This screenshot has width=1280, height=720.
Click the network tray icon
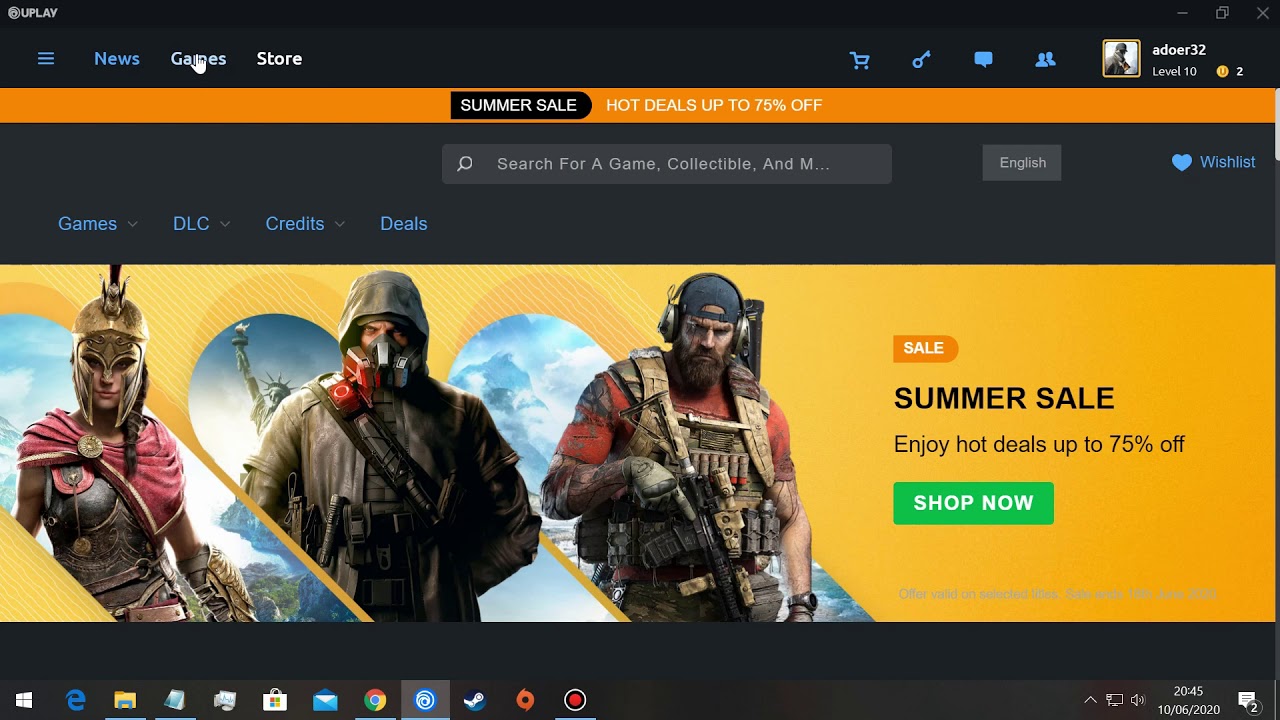pos(1114,700)
